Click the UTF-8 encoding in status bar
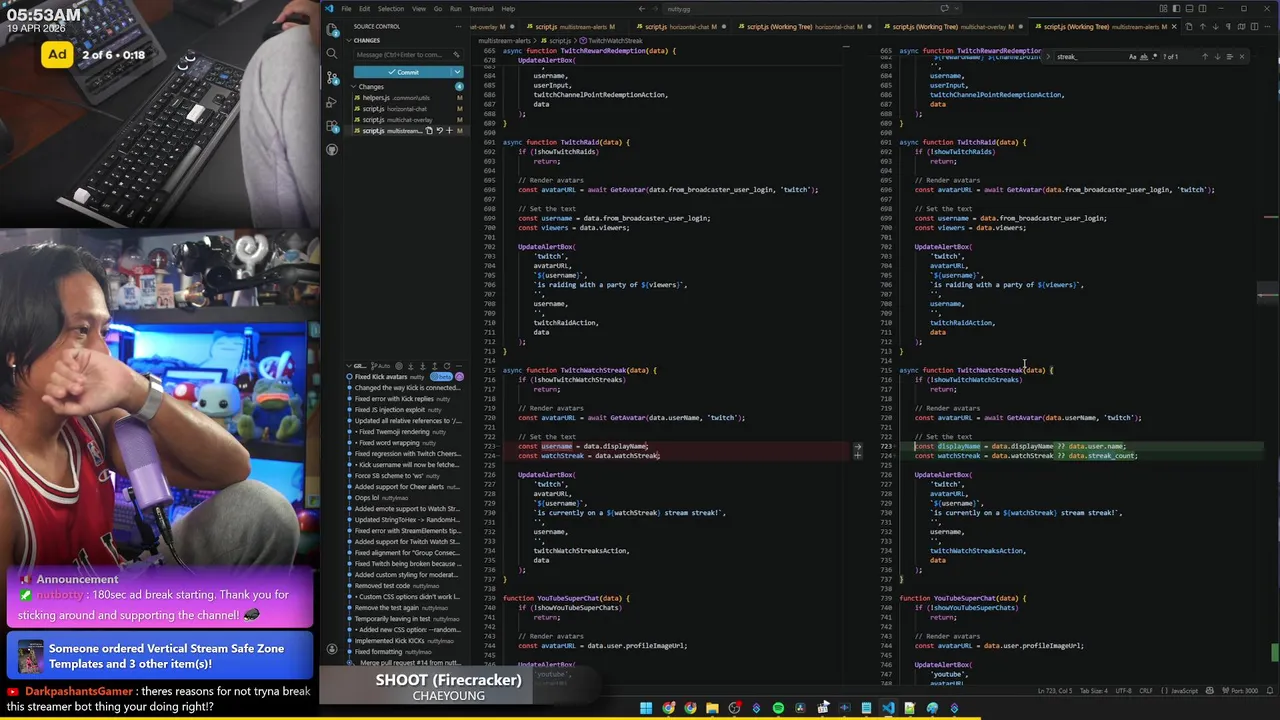This screenshot has height=720, width=1280. tap(1123, 690)
